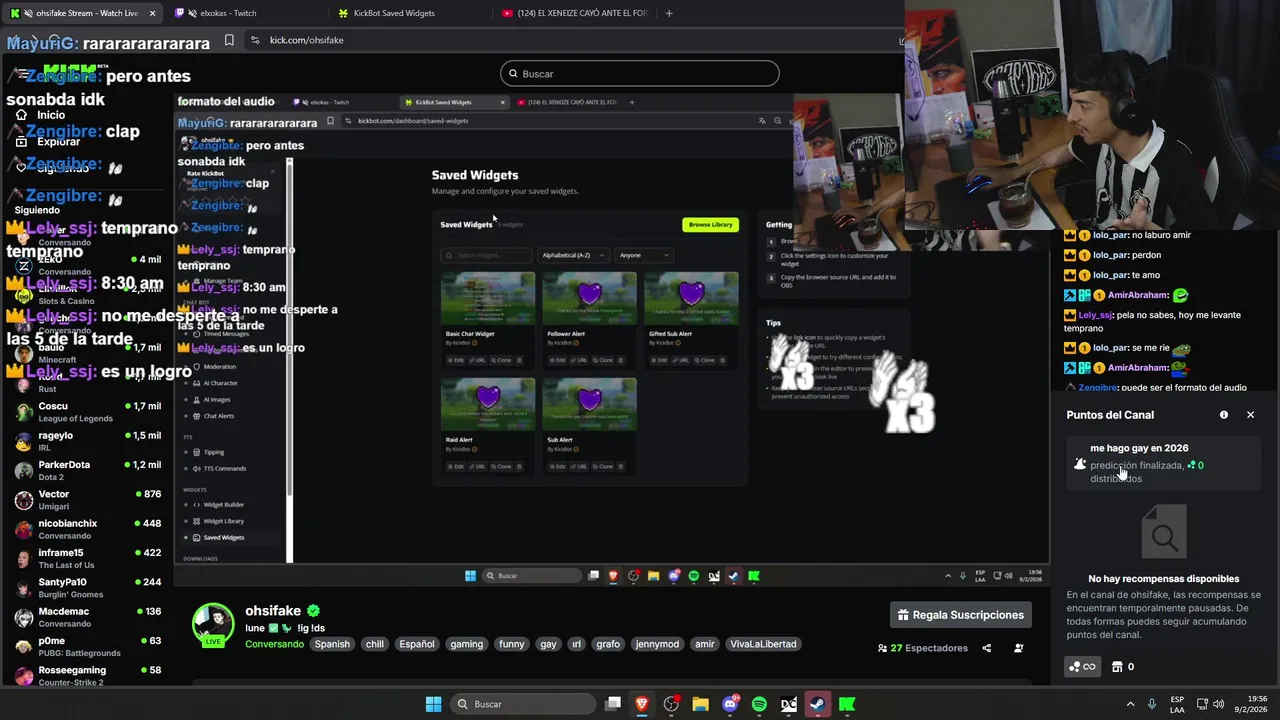Image resolution: width=1280 pixels, height=720 pixels.
Task: Open the network and volume tray icons
Action: [1213, 704]
